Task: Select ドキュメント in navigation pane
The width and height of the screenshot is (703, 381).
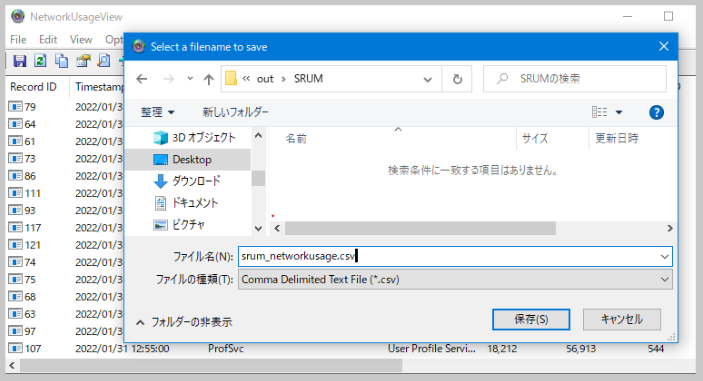Action: coord(186,203)
